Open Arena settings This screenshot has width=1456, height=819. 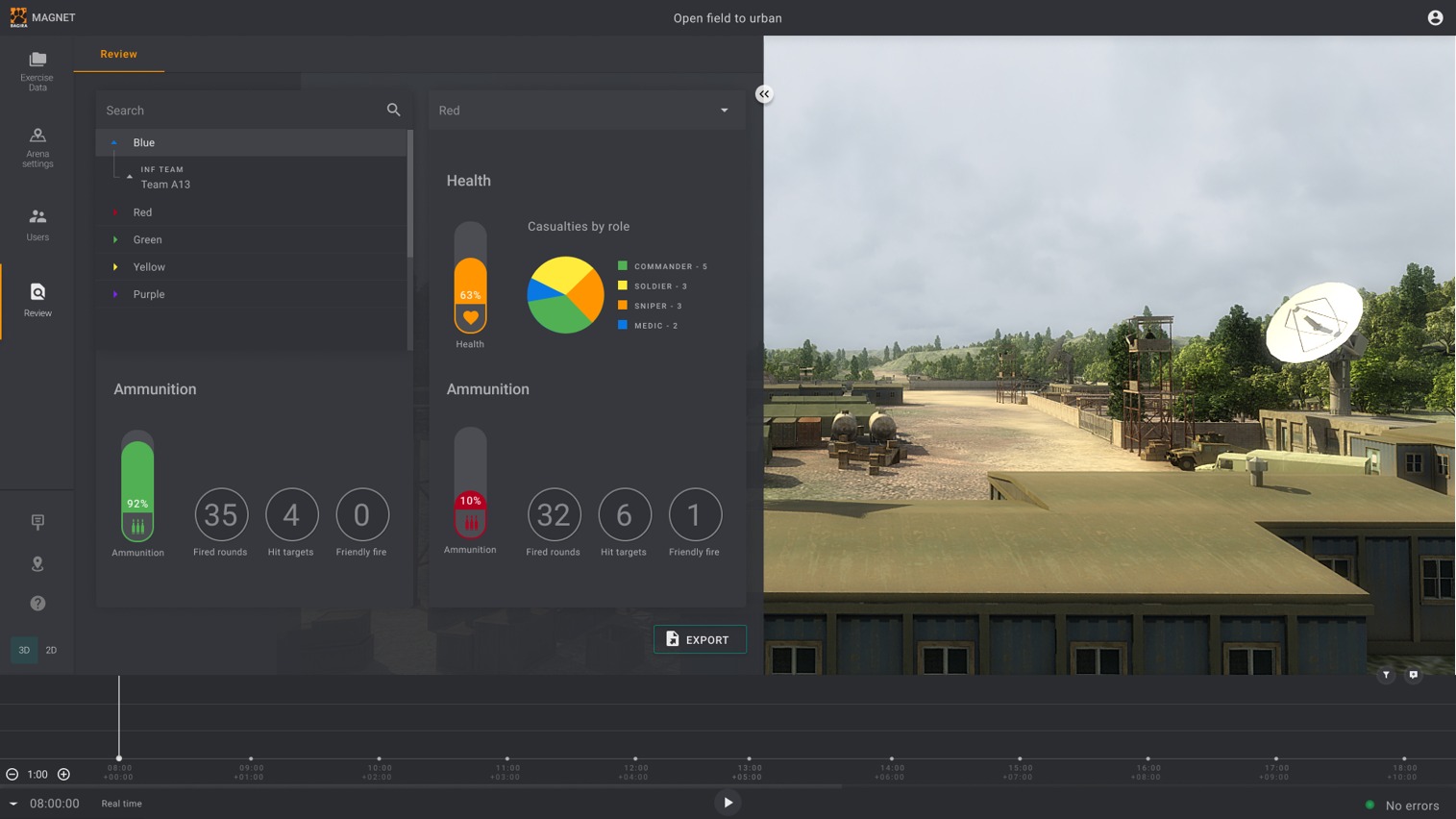[37, 142]
